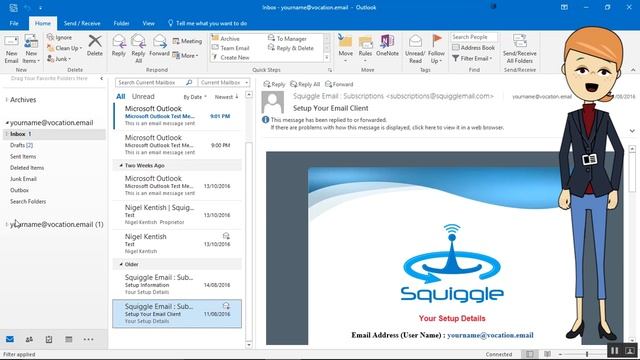Switch to the Folder tab
The width and height of the screenshot is (640, 360).
(121, 23)
